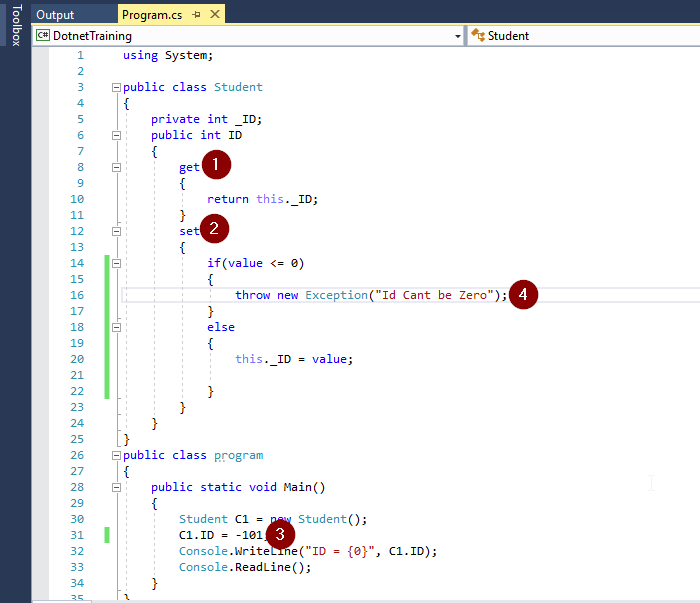Open the Student type dropdown
The width and height of the screenshot is (700, 603).
point(585,36)
